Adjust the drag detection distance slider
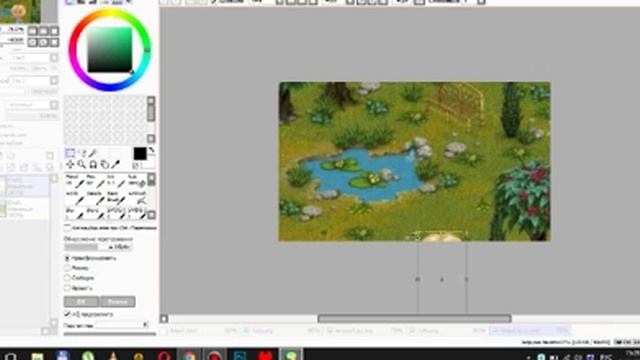Image resolution: width=640 pixels, height=360 pixels. 99,247
